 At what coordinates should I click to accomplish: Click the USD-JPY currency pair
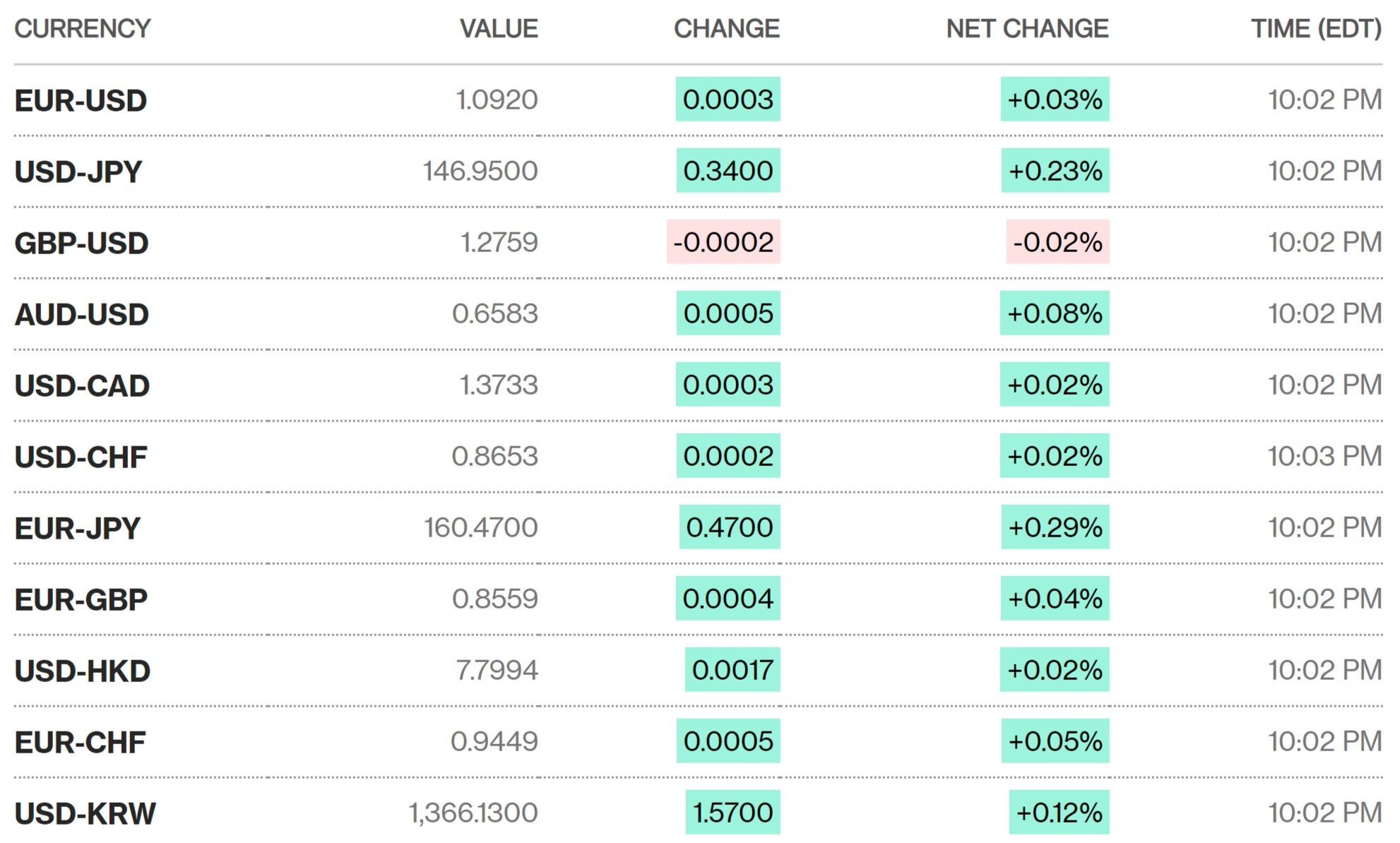78,172
